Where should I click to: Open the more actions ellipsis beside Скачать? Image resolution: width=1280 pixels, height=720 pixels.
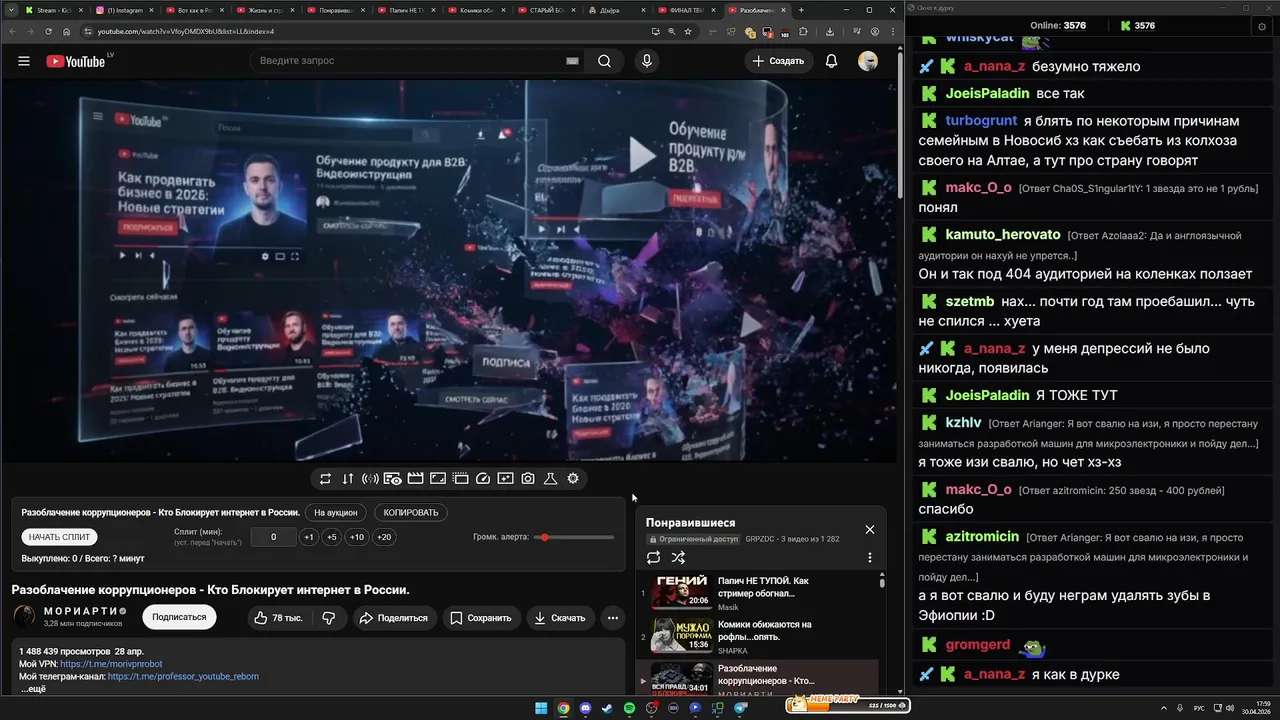coord(613,618)
